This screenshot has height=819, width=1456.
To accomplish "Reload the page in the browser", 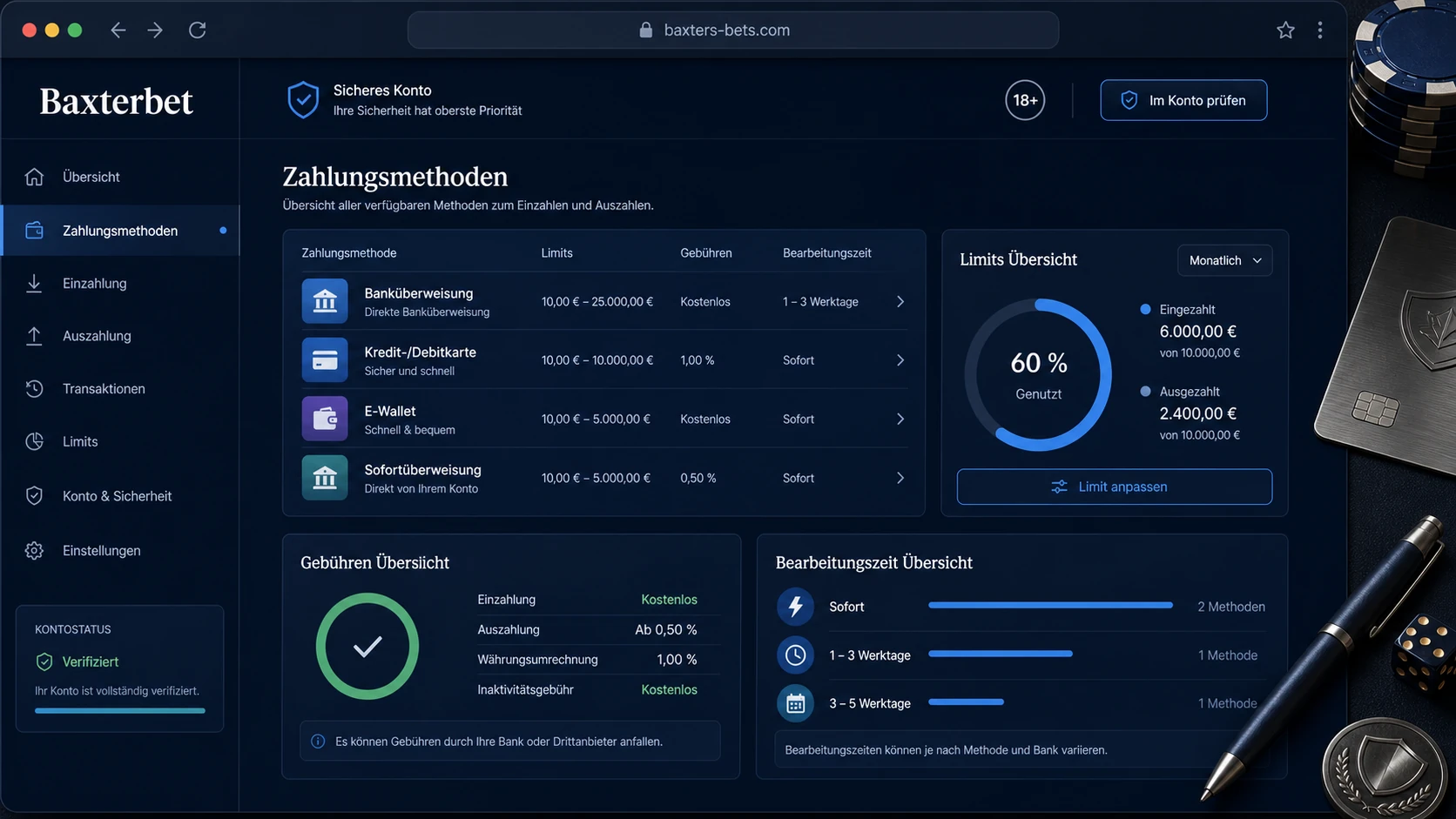I will coord(198,30).
